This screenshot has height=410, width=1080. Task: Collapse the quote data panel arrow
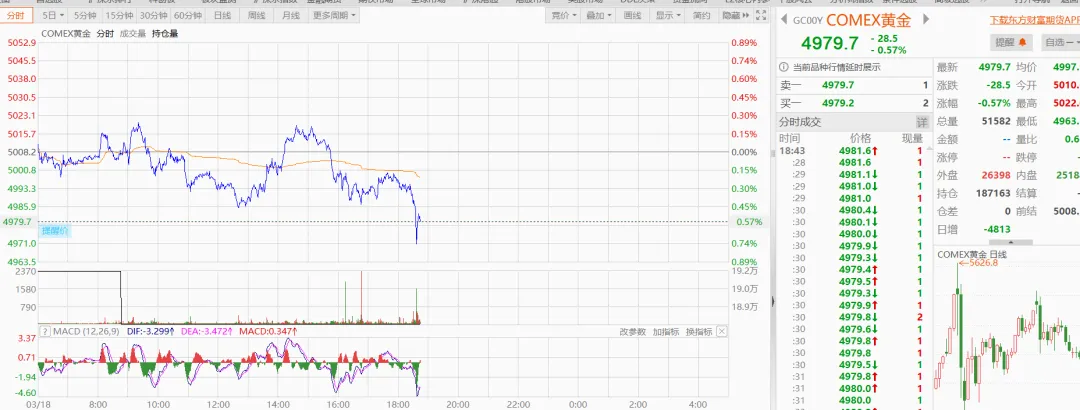point(1010,242)
